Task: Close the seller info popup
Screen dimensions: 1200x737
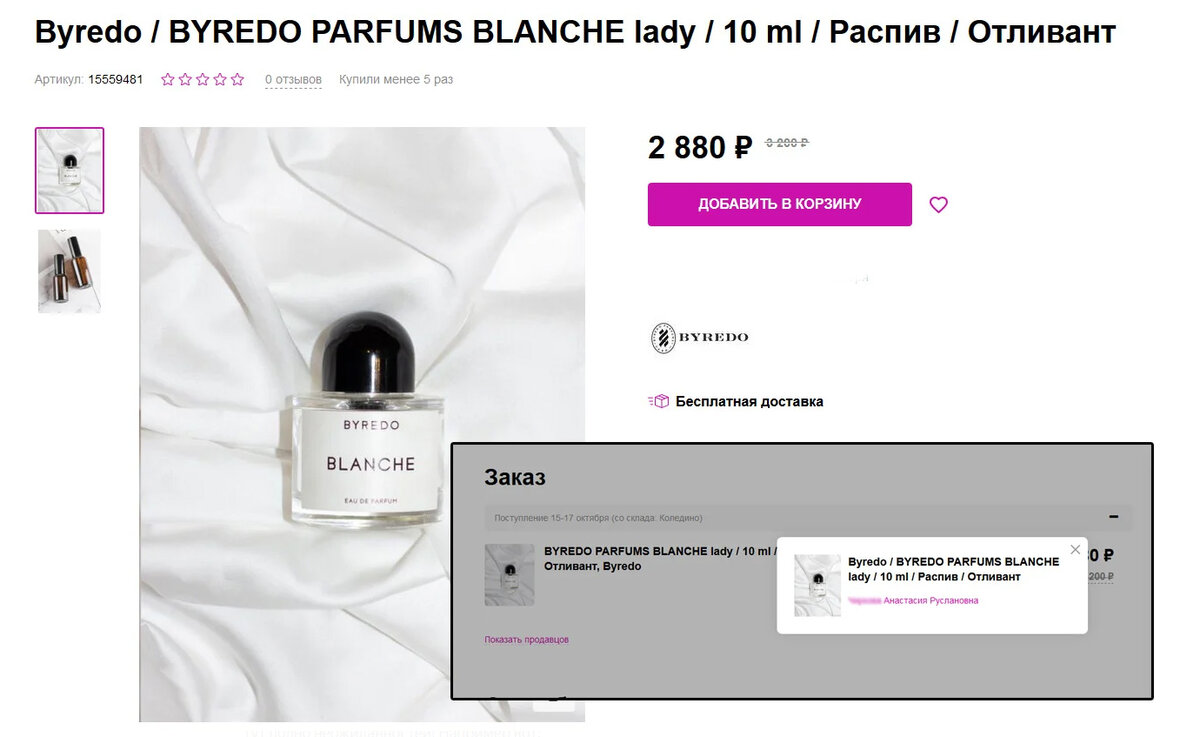Action: click(x=1075, y=549)
